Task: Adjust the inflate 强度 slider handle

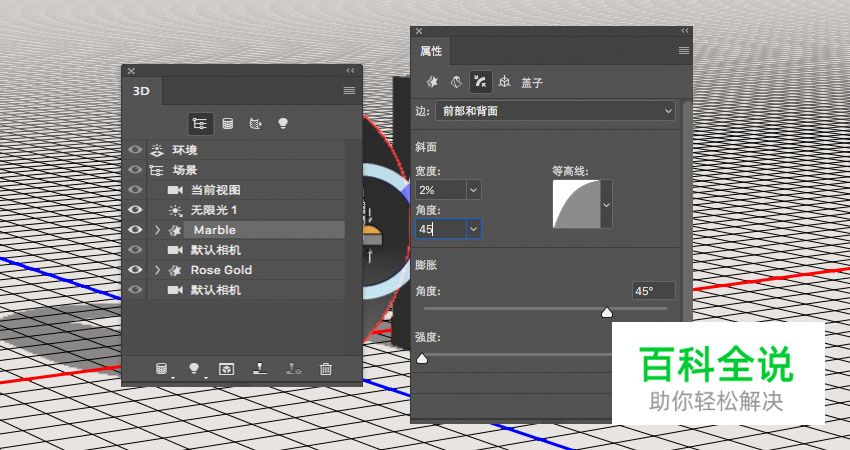Action: (422, 358)
